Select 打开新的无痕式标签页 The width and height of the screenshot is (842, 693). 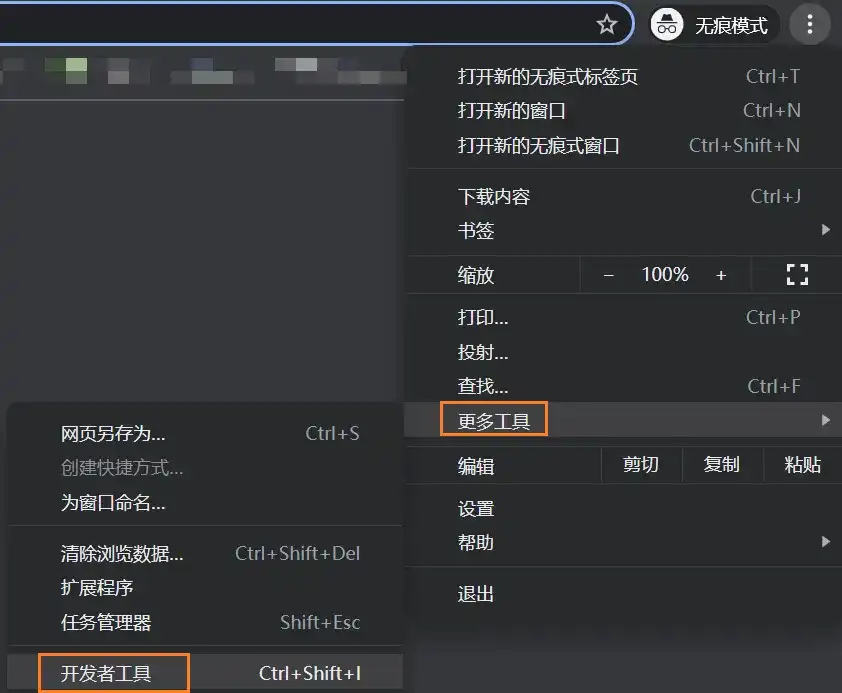point(547,77)
